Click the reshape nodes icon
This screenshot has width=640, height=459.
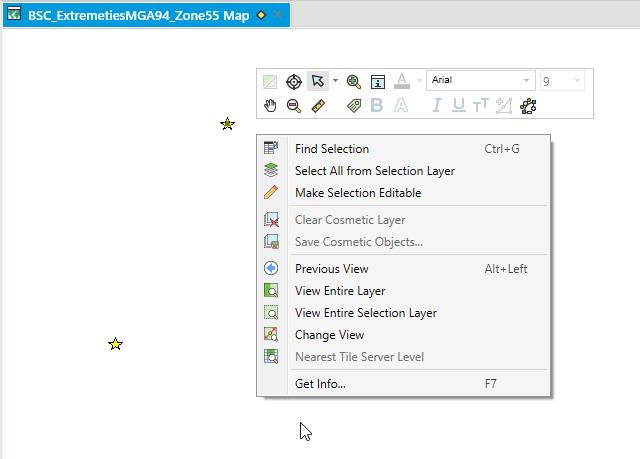tap(529, 105)
